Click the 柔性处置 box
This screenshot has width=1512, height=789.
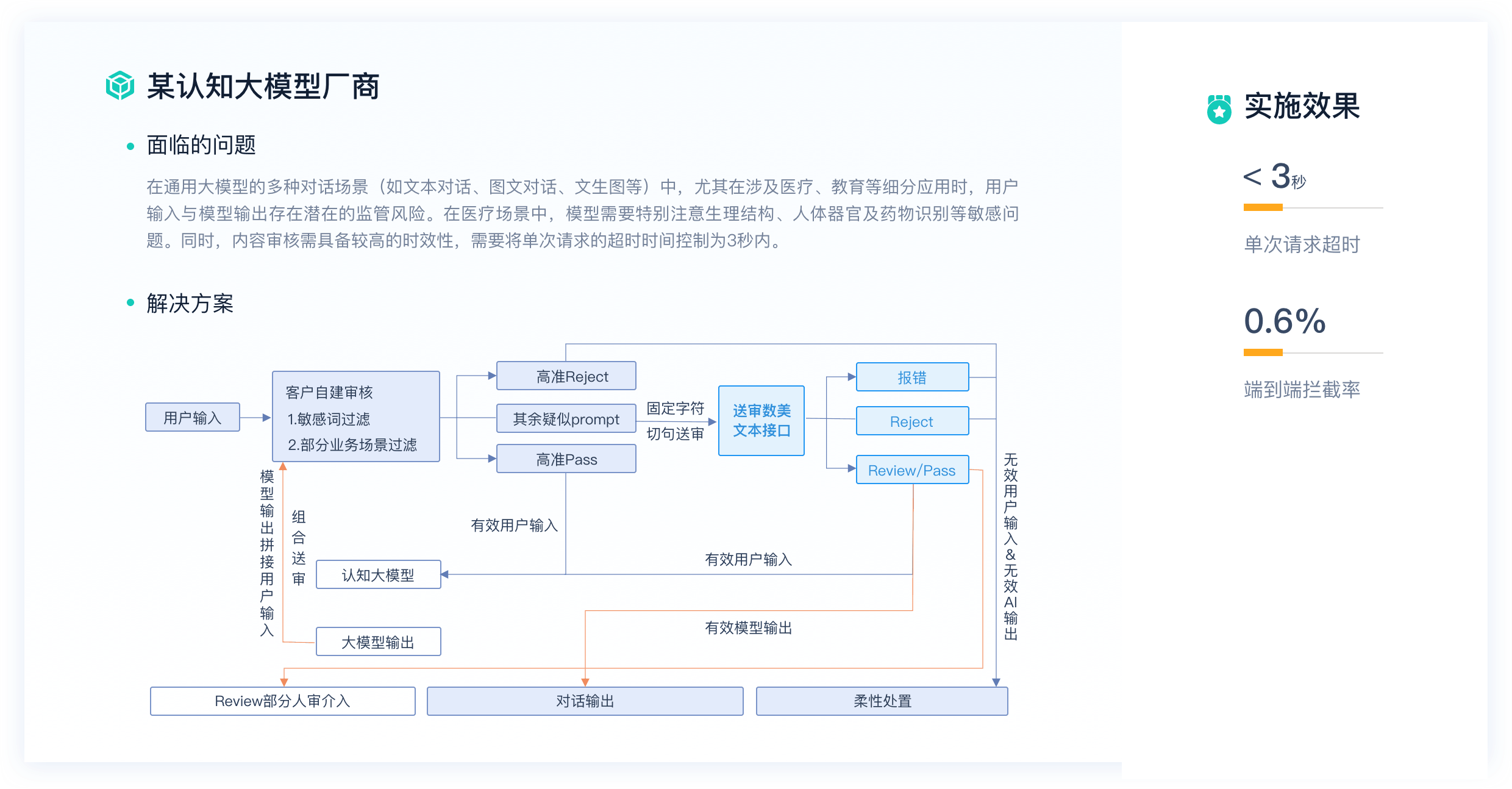pyautogui.click(x=882, y=701)
